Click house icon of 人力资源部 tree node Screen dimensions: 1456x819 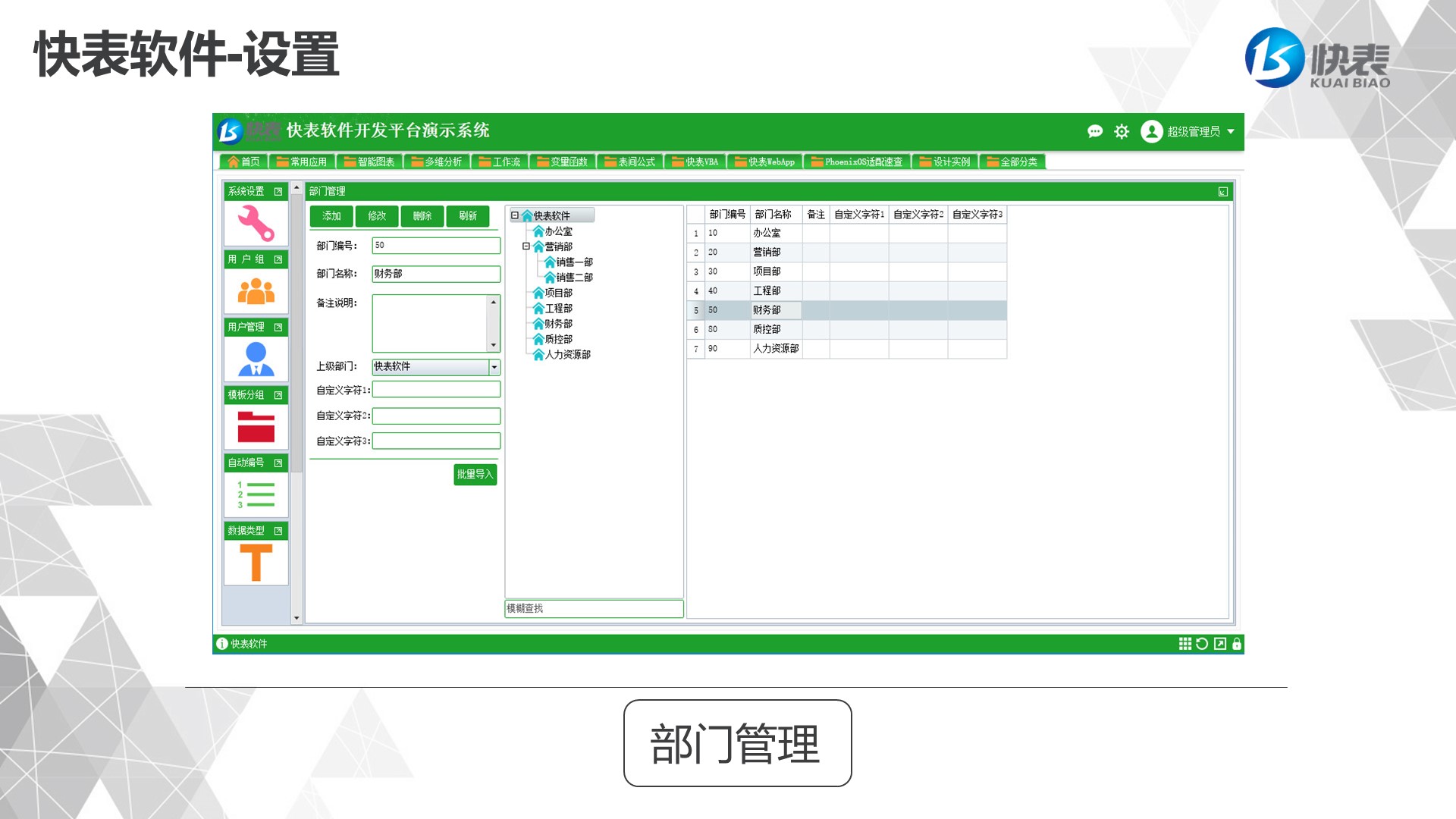[x=538, y=355]
